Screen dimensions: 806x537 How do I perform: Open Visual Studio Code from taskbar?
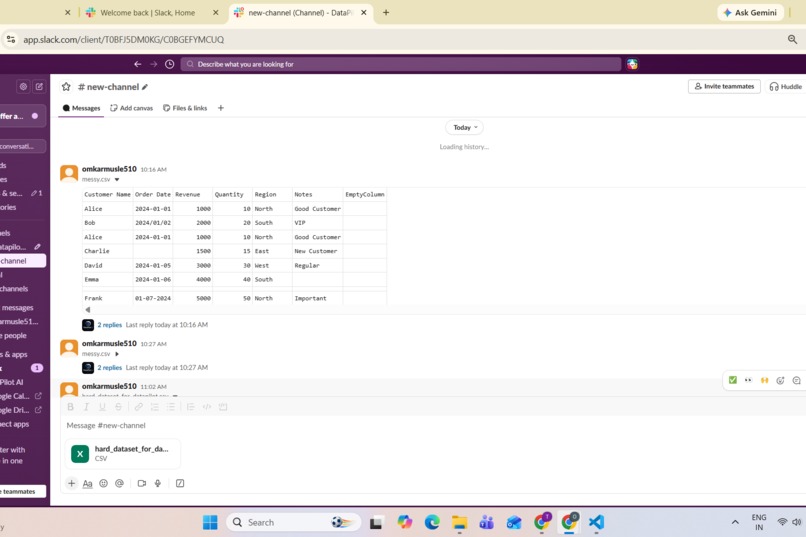click(x=596, y=523)
